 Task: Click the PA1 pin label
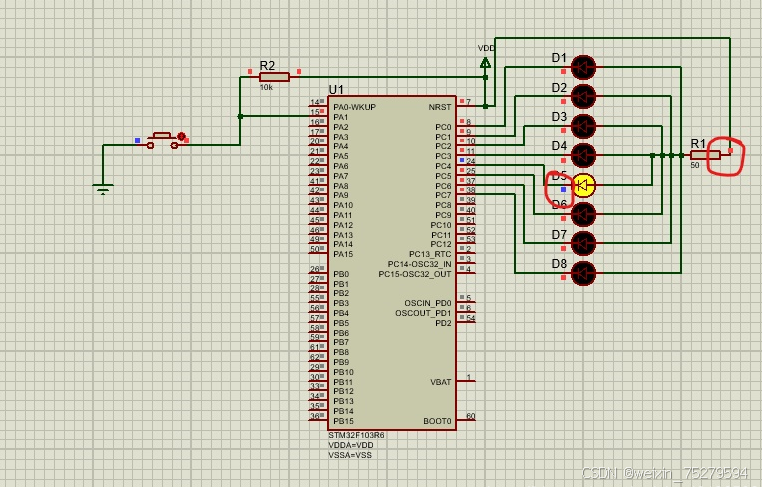pos(341,117)
